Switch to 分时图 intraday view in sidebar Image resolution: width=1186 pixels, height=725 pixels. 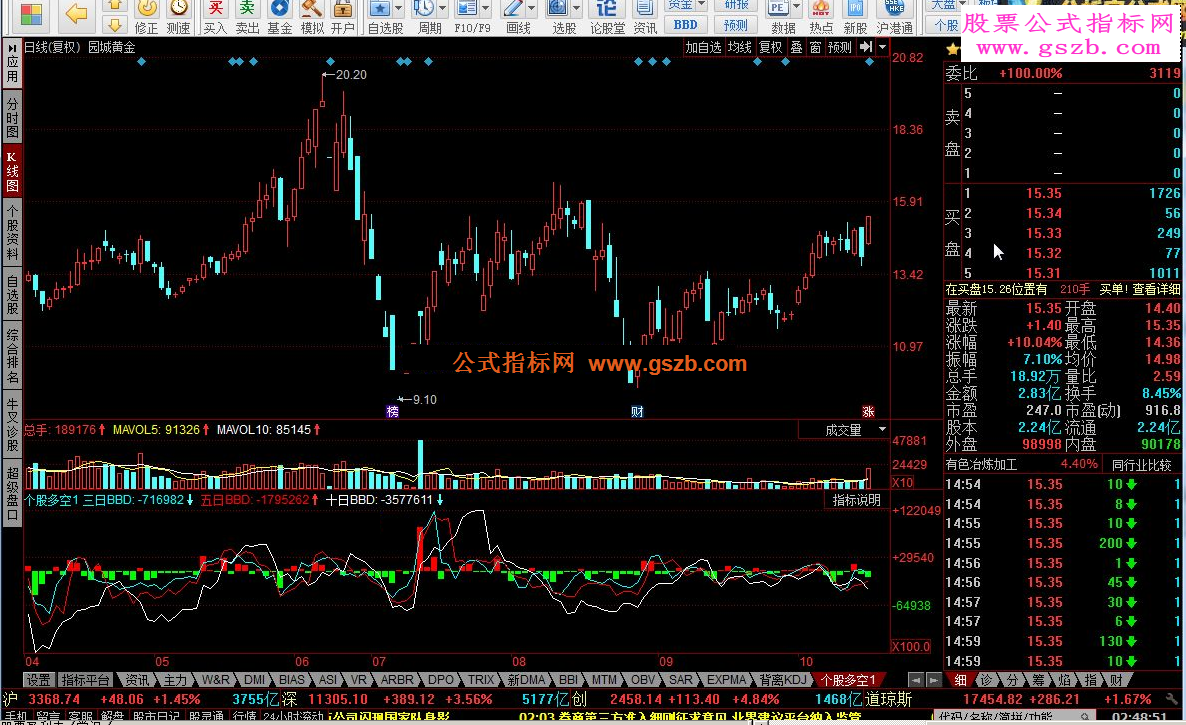point(12,116)
